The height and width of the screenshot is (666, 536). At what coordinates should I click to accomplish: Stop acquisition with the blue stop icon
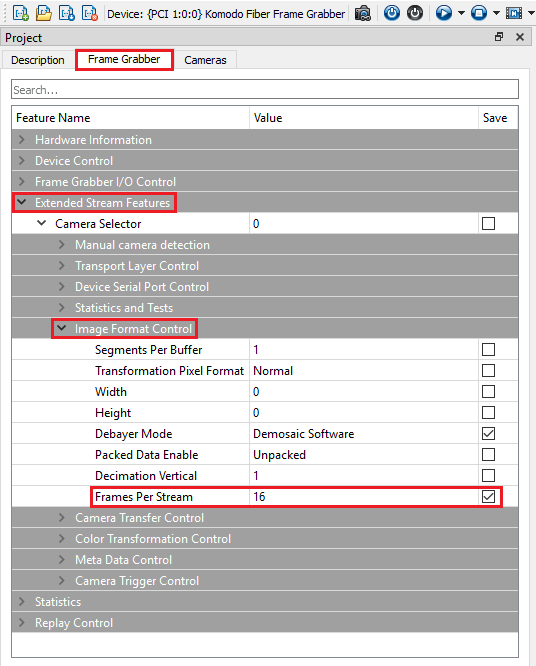(479, 13)
